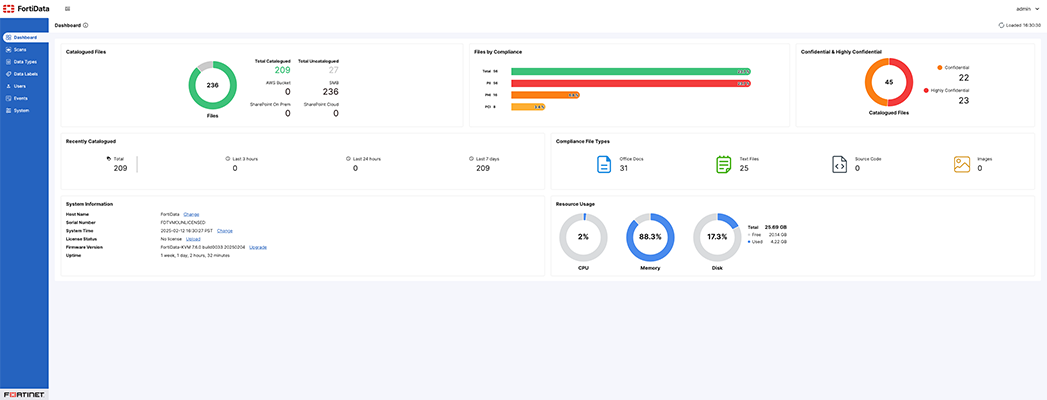The image size is (1047, 400).
Task: Click the clock icon beside Last 24 hours
Action: coord(349,159)
